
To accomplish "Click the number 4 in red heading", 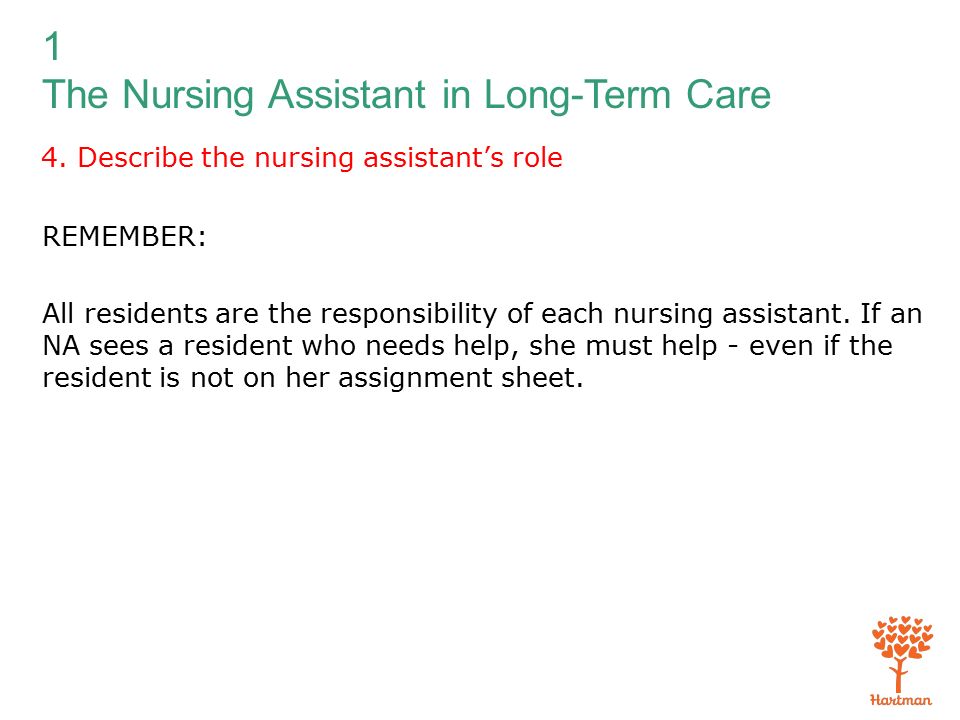I will pyautogui.click(x=54, y=157).
